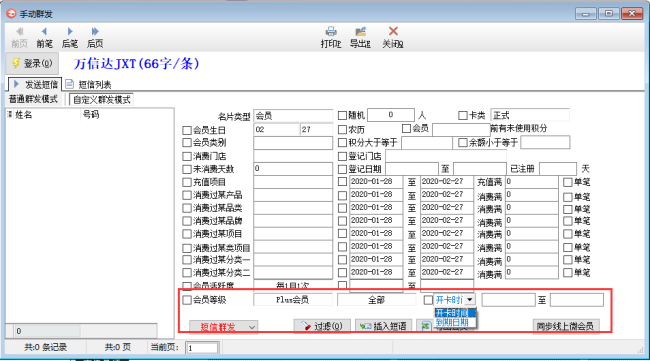Enable the 消费门店 checkbox
Image resolution: width=650 pixels, height=361 pixels.
[187, 156]
